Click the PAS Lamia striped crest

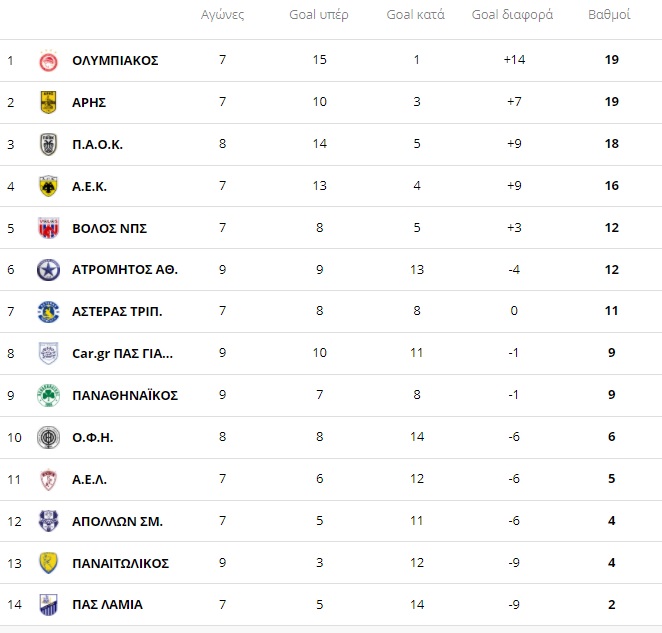click(x=49, y=605)
